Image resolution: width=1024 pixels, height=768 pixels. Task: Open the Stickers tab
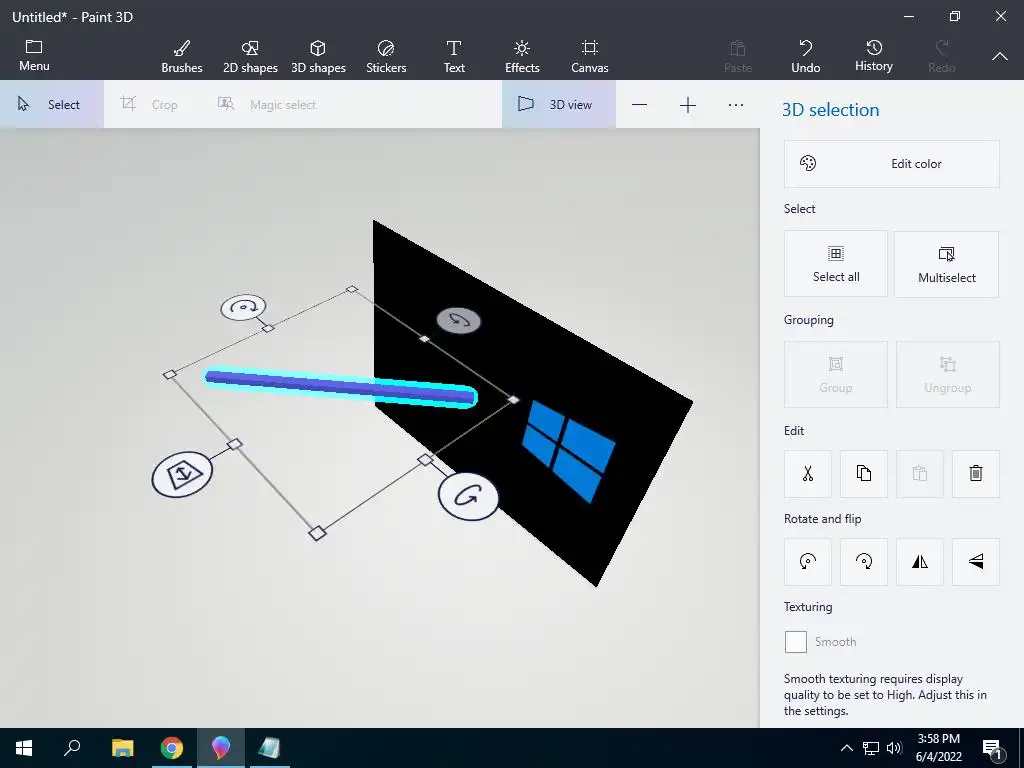click(x=386, y=56)
